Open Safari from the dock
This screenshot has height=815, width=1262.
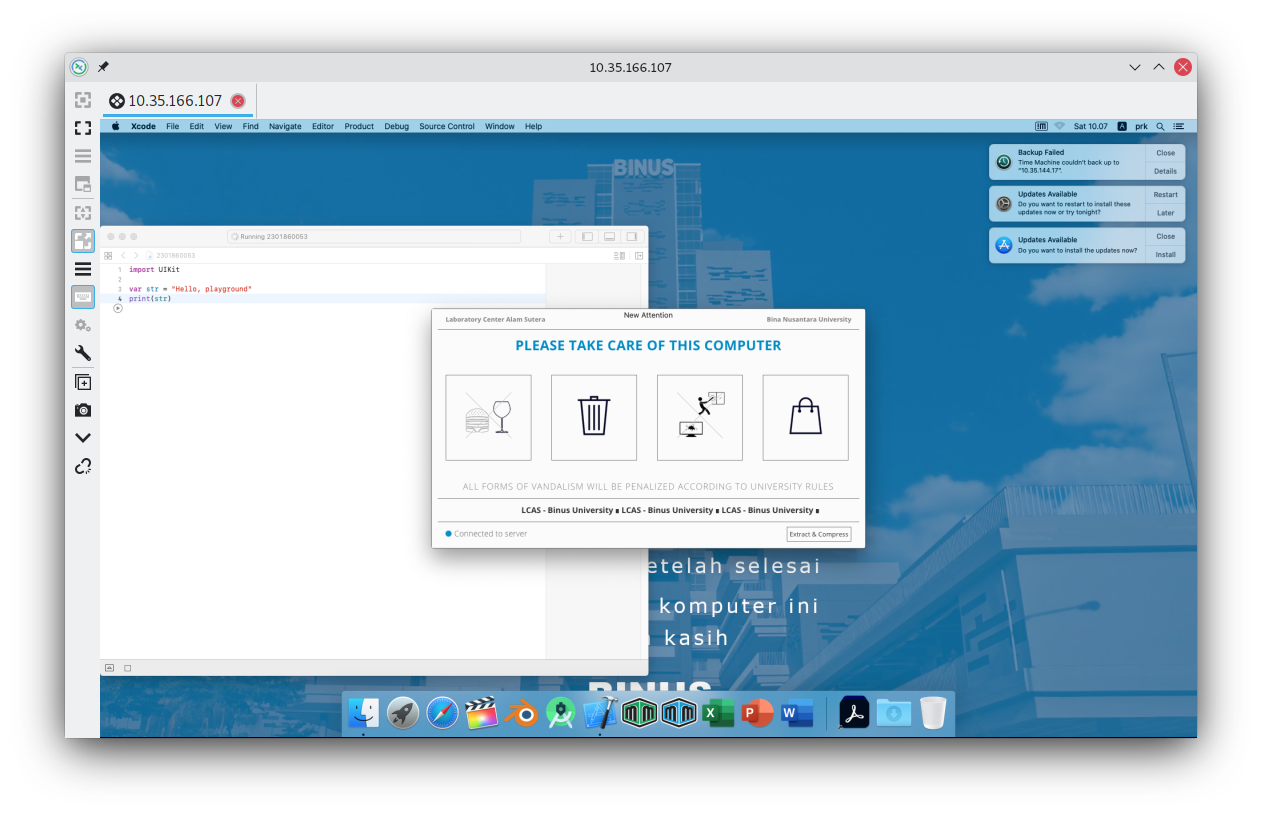point(442,713)
